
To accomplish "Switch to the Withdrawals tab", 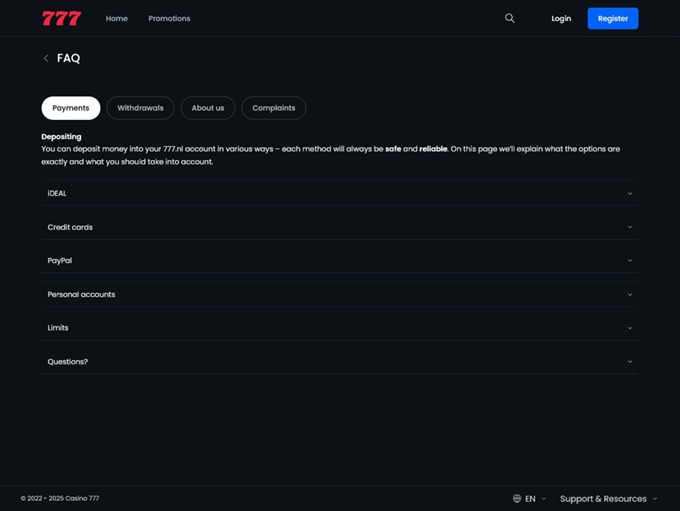I will pos(140,108).
